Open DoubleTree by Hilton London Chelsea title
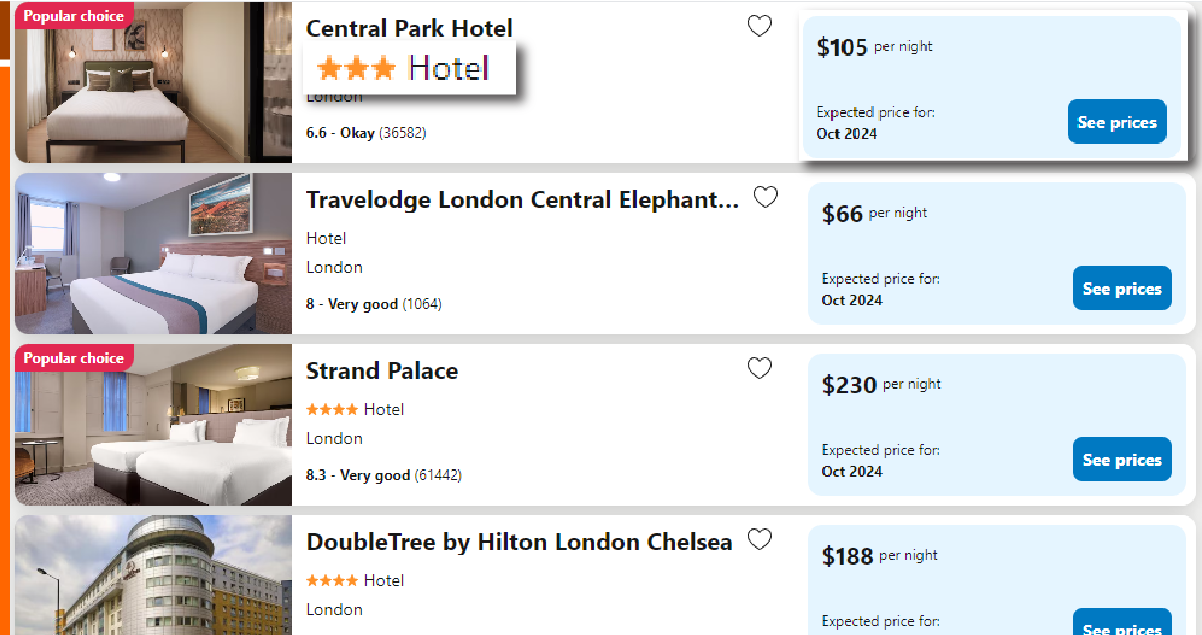The image size is (1202, 635). point(519,542)
